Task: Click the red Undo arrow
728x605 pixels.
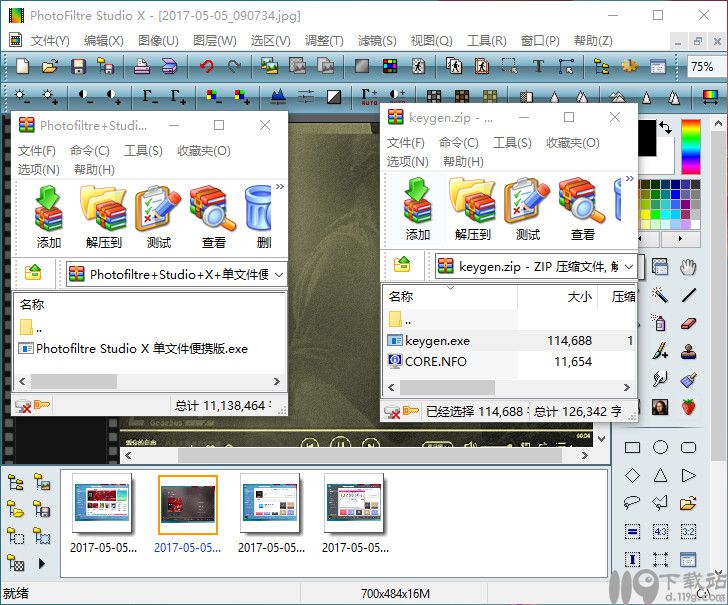Action: pos(207,66)
